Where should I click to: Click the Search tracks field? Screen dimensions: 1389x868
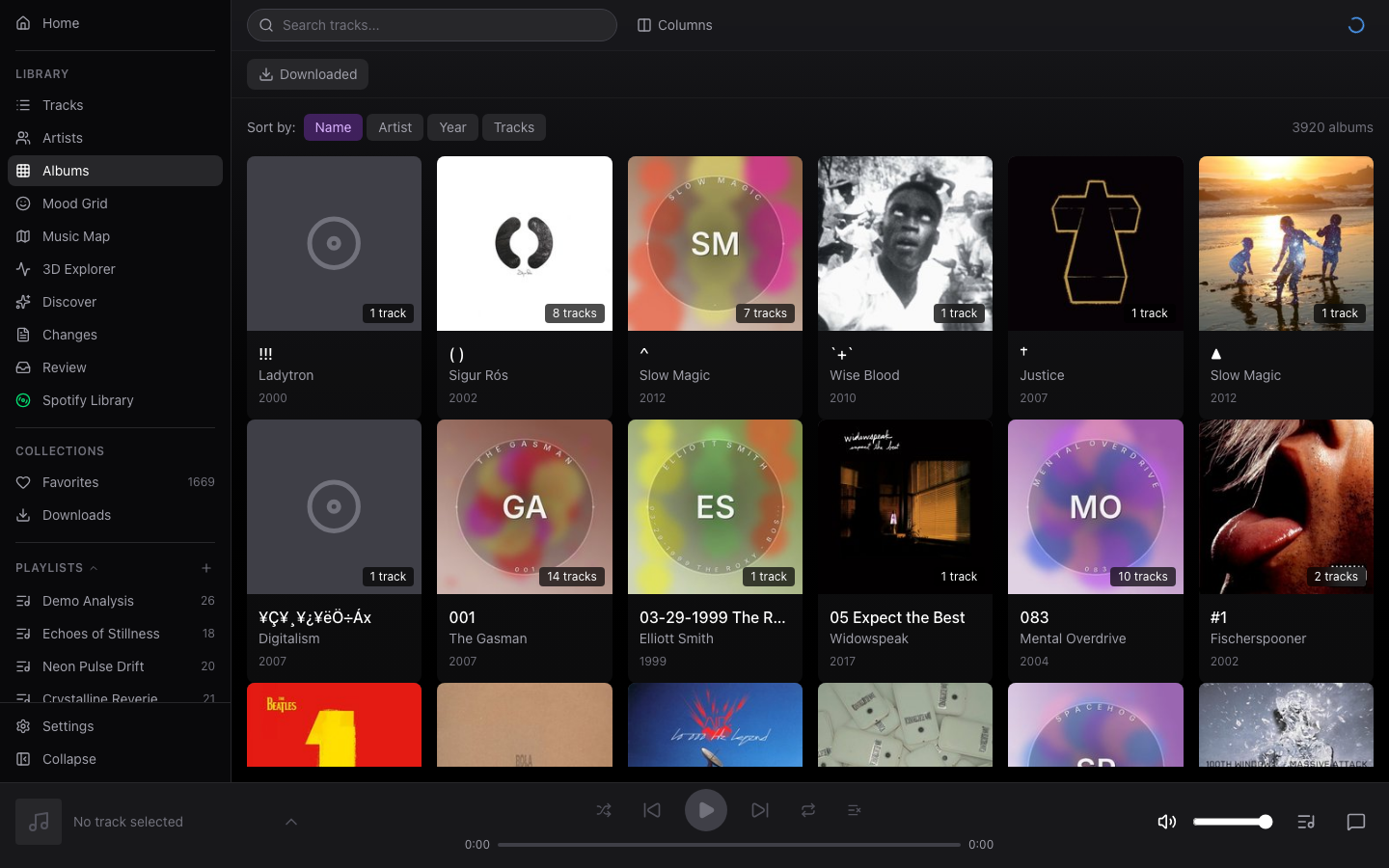[x=432, y=25]
